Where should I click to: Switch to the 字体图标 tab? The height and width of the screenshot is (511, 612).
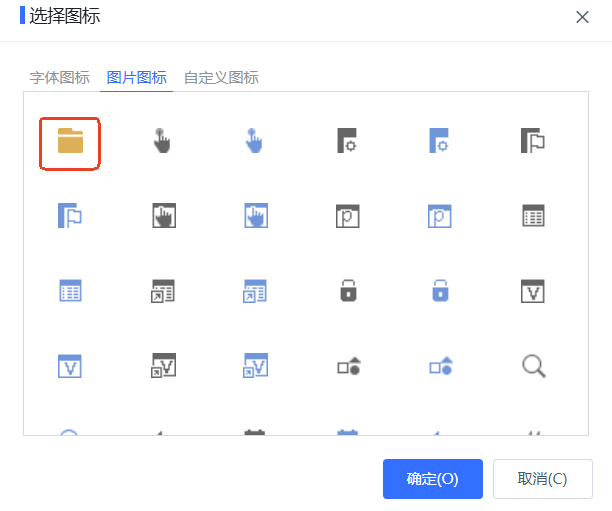point(60,78)
